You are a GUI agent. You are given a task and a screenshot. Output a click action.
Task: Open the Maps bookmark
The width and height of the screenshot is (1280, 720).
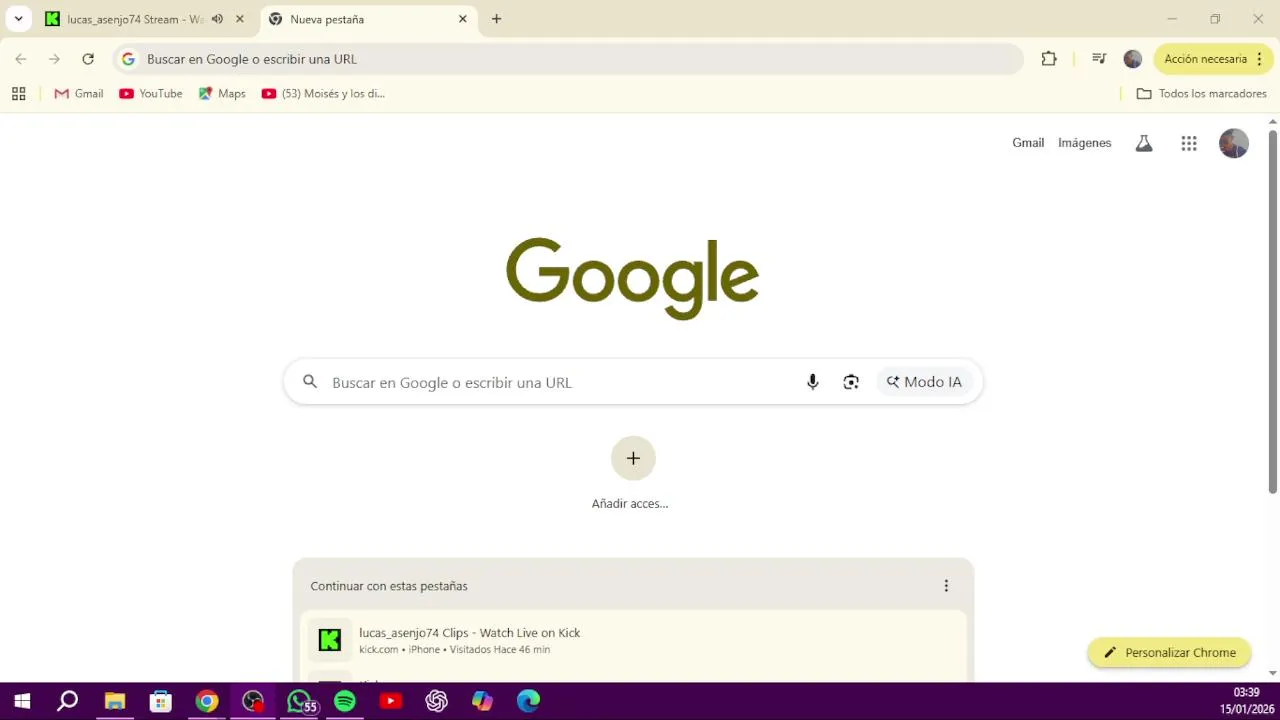[x=222, y=94]
